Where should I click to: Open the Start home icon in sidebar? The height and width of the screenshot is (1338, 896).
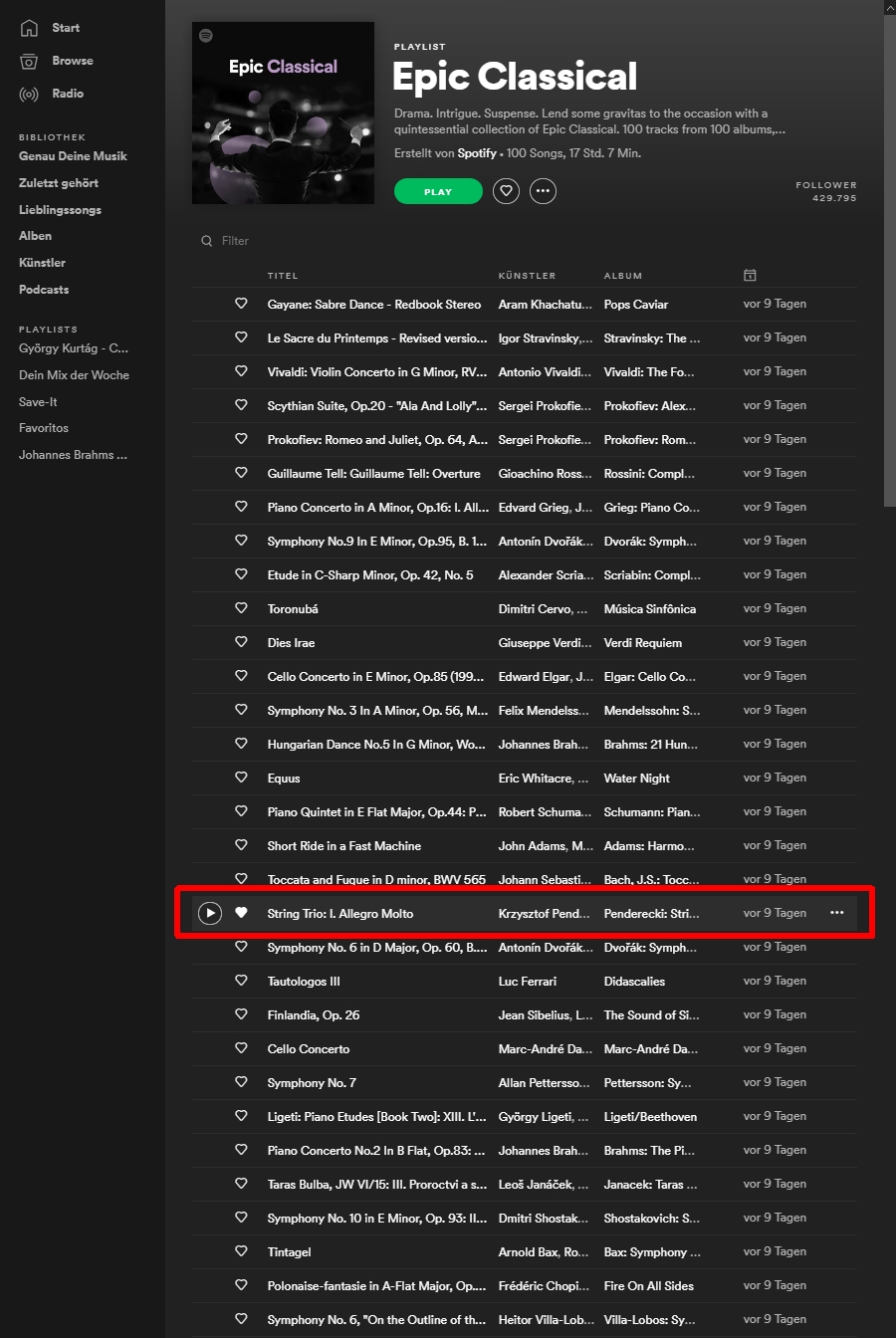tap(29, 28)
